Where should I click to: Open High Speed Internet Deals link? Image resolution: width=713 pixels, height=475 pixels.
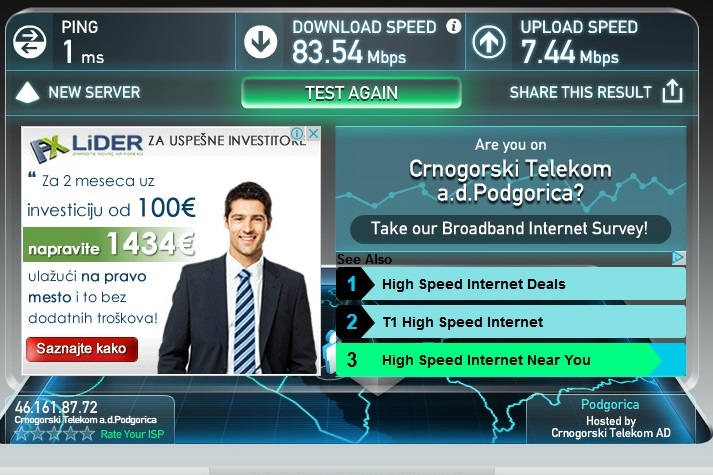click(x=510, y=284)
